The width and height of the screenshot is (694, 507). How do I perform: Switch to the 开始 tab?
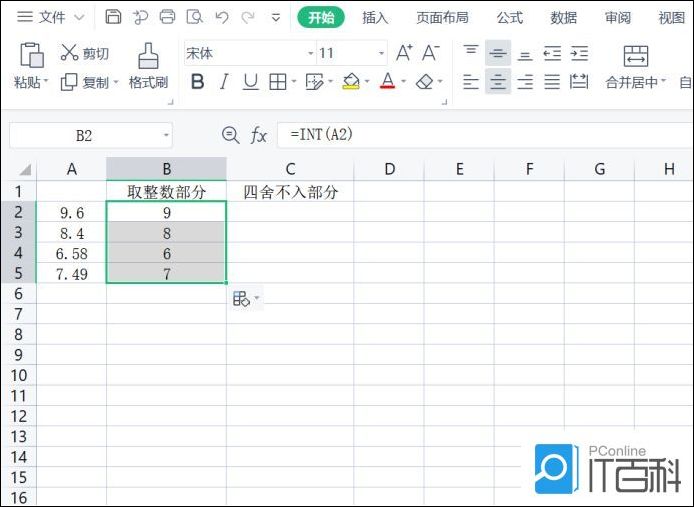(x=321, y=17)
